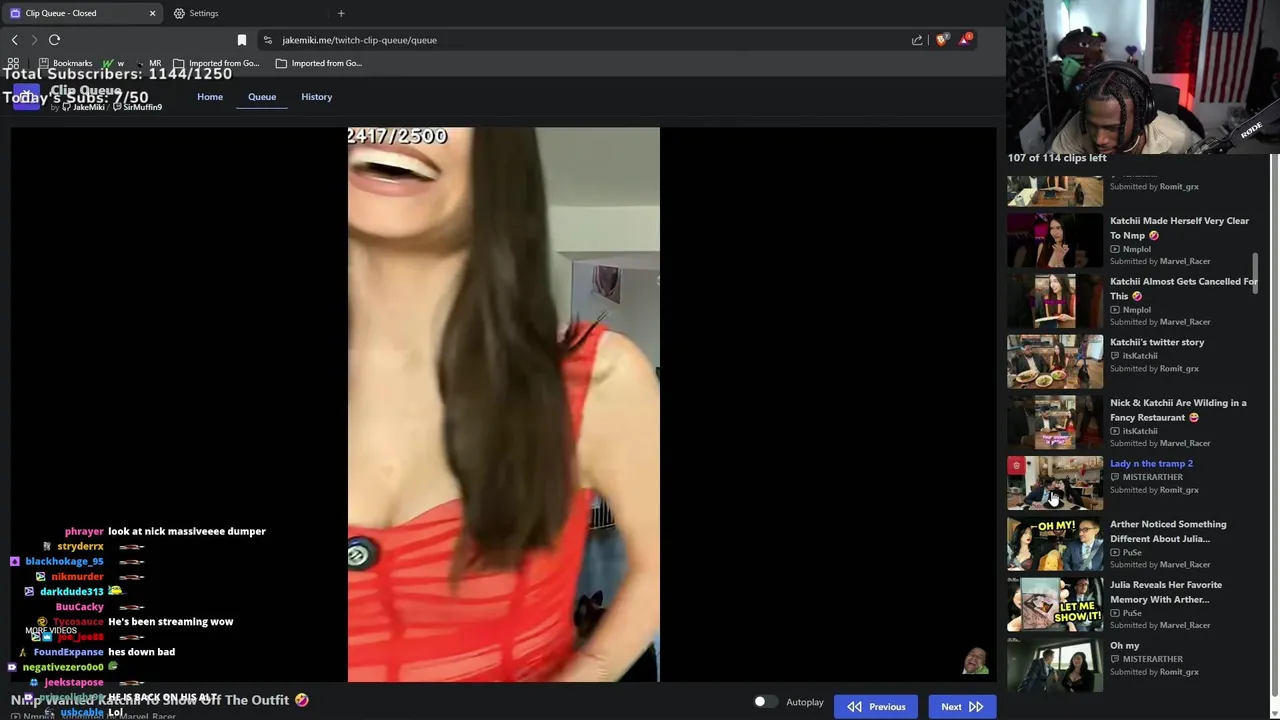Click the Nick & Katchii restaurant clip thumbnail
1280x720 pixels.
coord(1055,422)
